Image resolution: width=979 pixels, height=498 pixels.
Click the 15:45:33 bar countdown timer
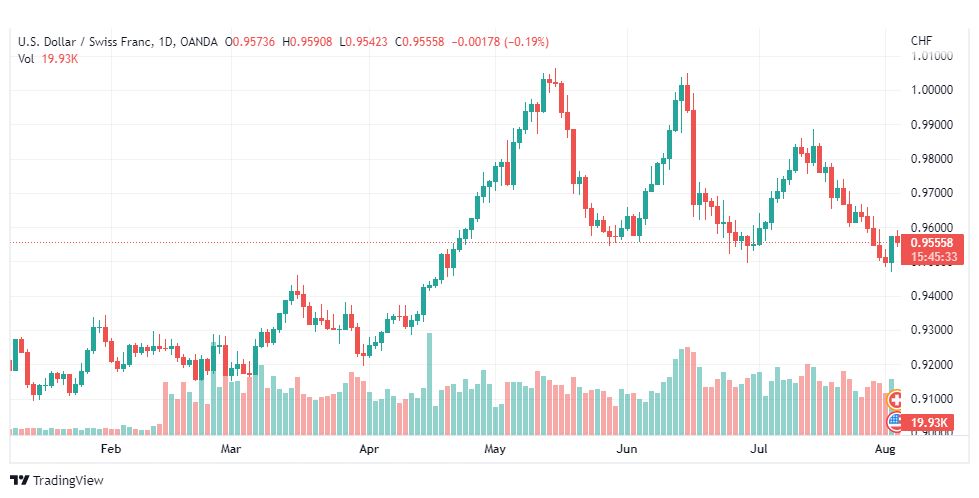pyautogui.click(x=931, y=257)
